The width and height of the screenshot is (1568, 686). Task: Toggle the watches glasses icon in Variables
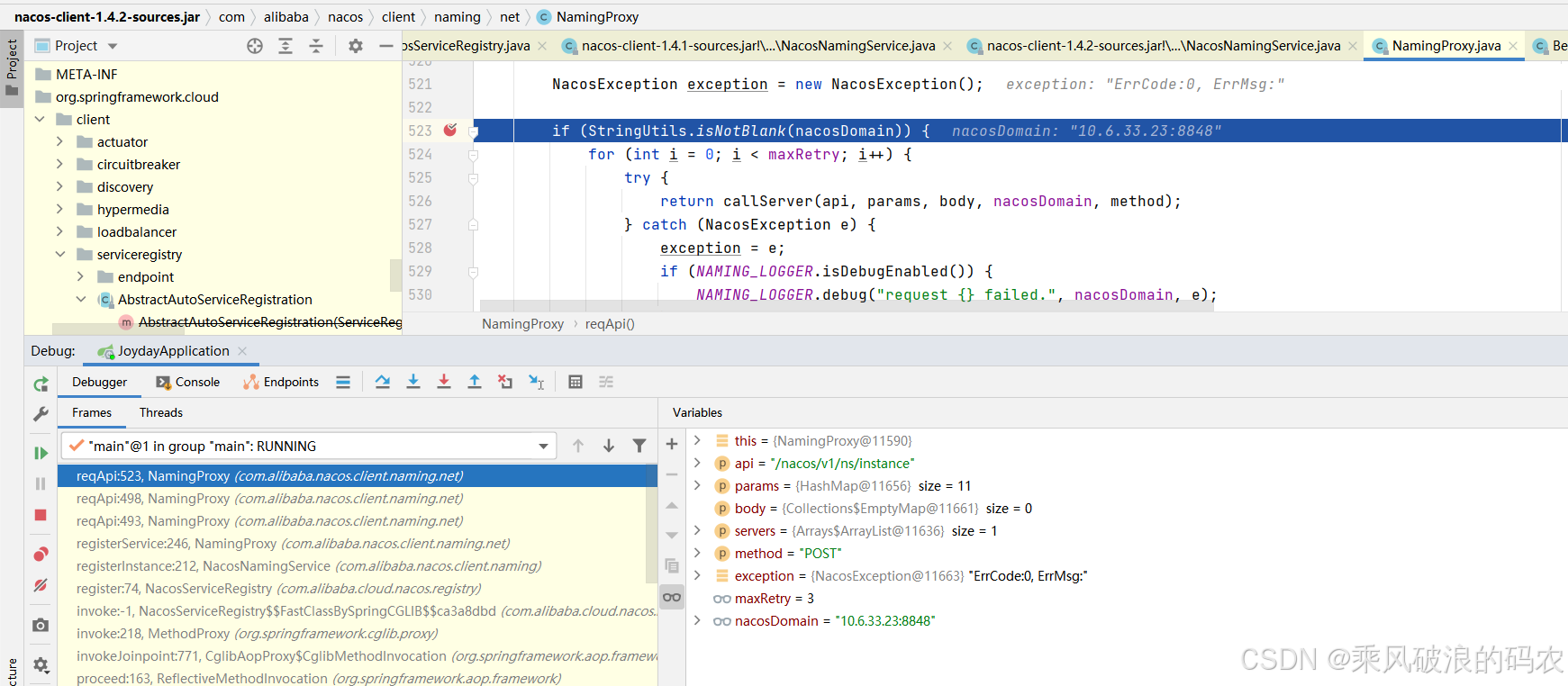pyautogui.click(x=672, y=597)
